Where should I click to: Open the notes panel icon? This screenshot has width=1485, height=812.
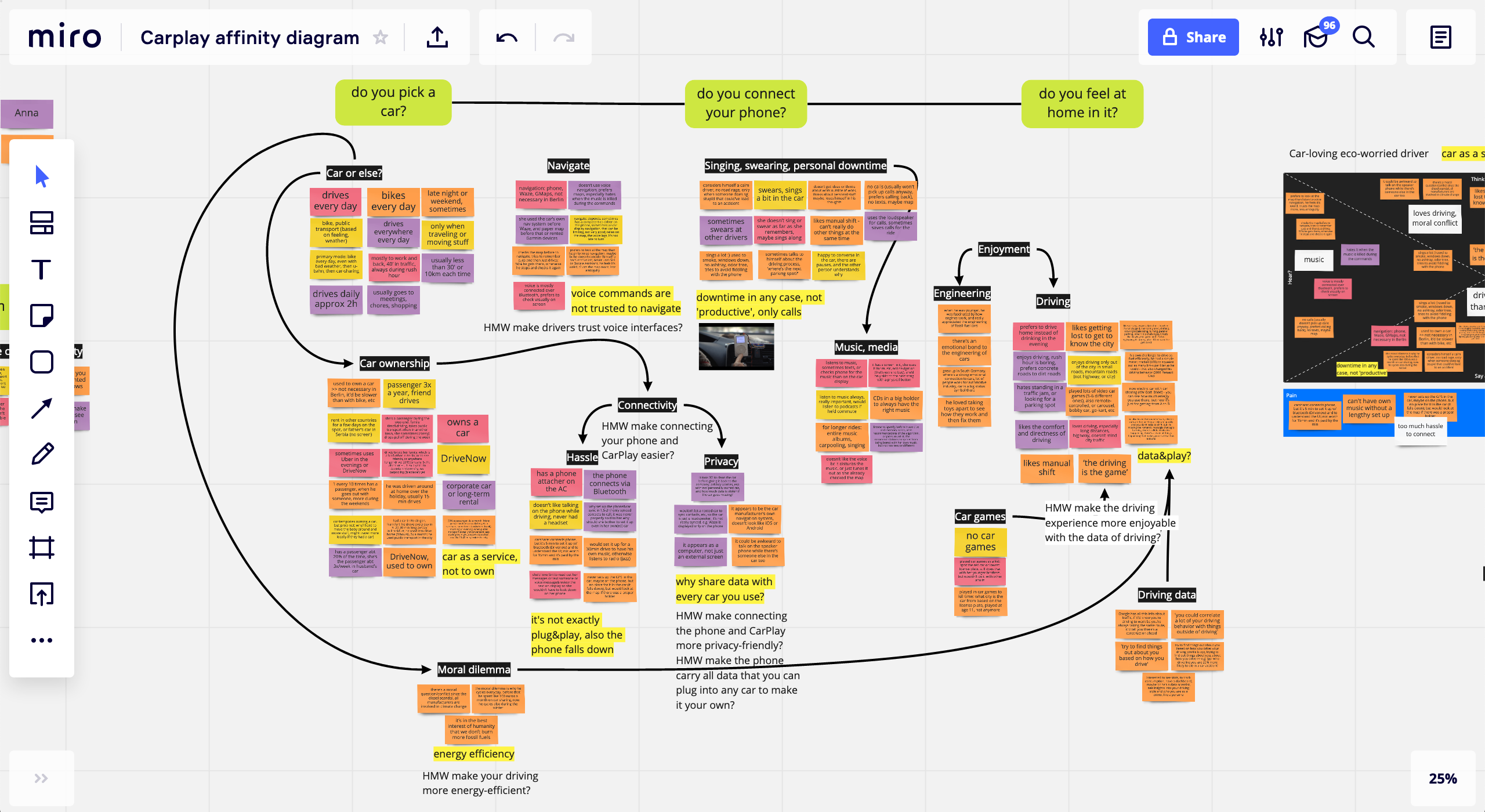(1441, 37)
